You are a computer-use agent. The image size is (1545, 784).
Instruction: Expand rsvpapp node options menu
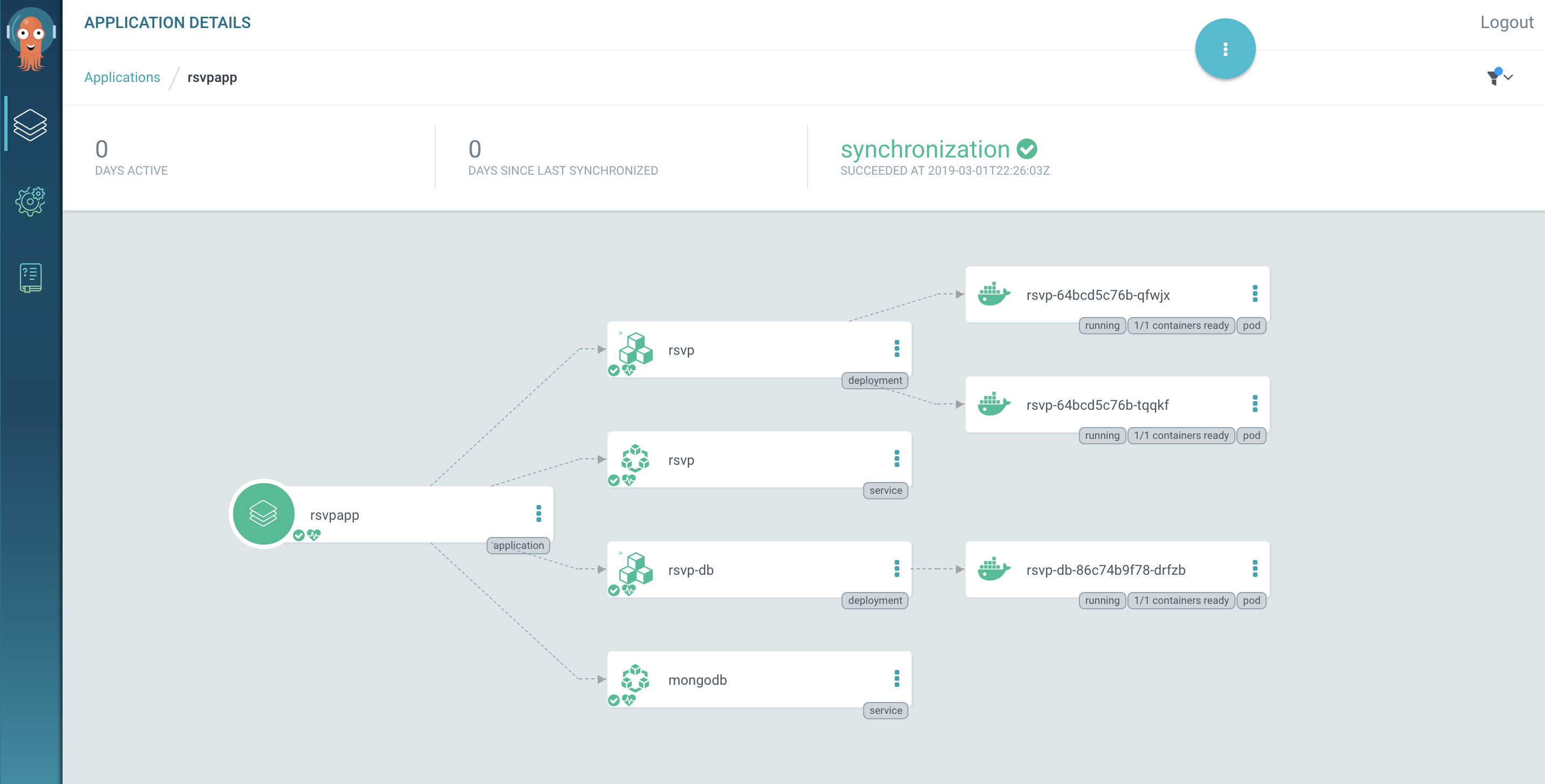[539, 513]
